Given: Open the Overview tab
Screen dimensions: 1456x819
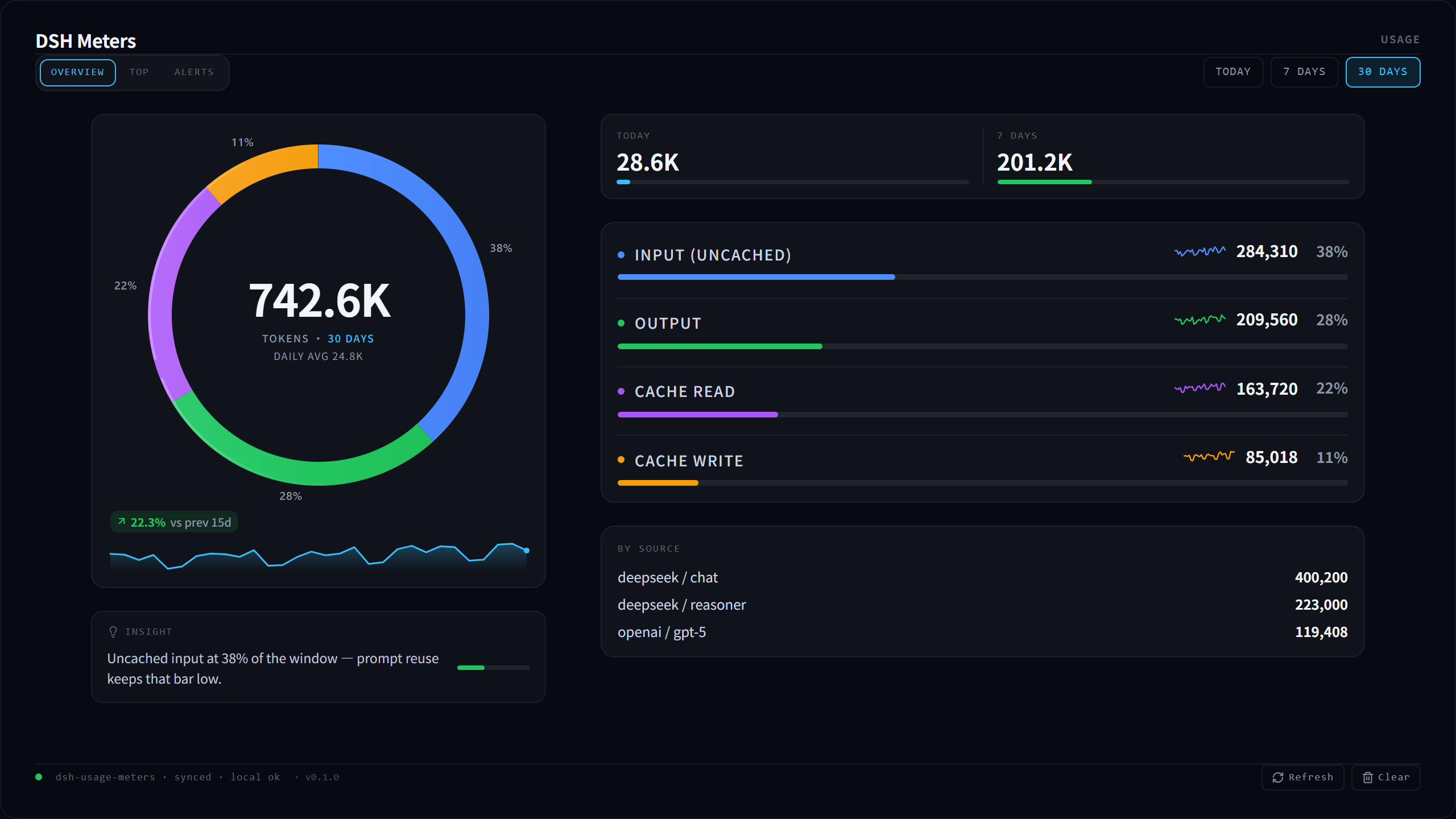Looking at the screenshot, I should [77, 72].
